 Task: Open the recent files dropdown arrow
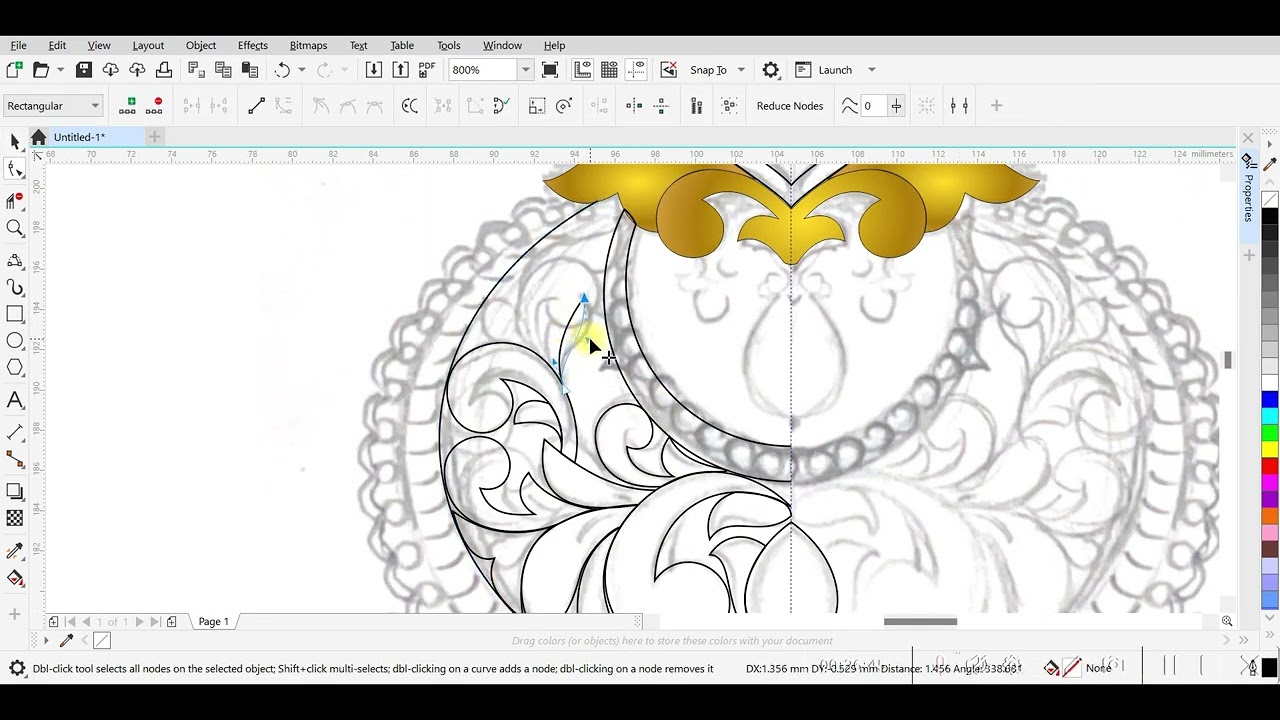pos(60,70)
